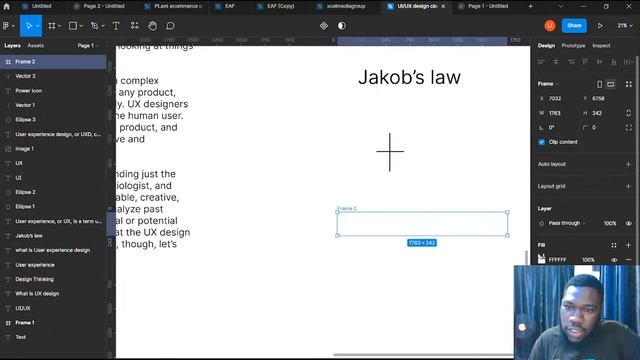Open the Shape tools dropdown arrow

pyautogui.click(x=81, y=26)
